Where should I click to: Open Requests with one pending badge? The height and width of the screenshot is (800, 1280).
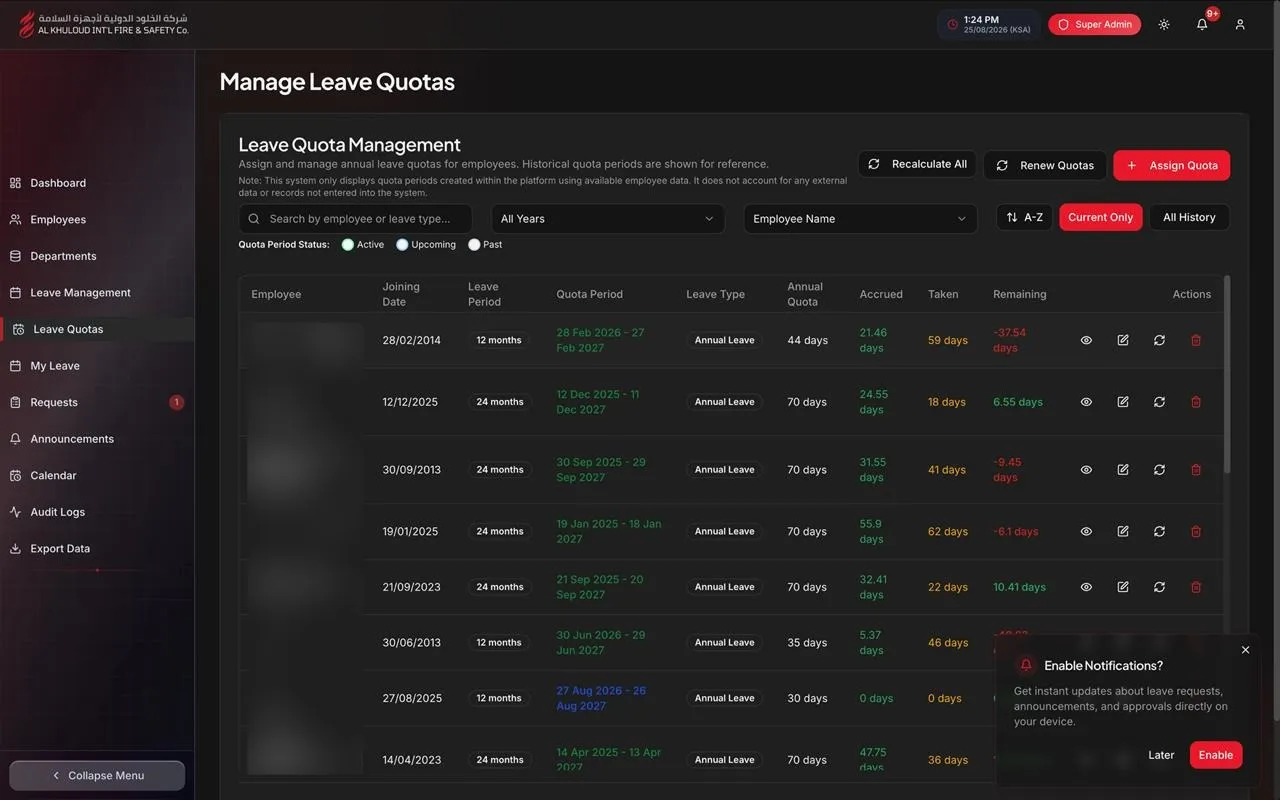pos(97,402)
